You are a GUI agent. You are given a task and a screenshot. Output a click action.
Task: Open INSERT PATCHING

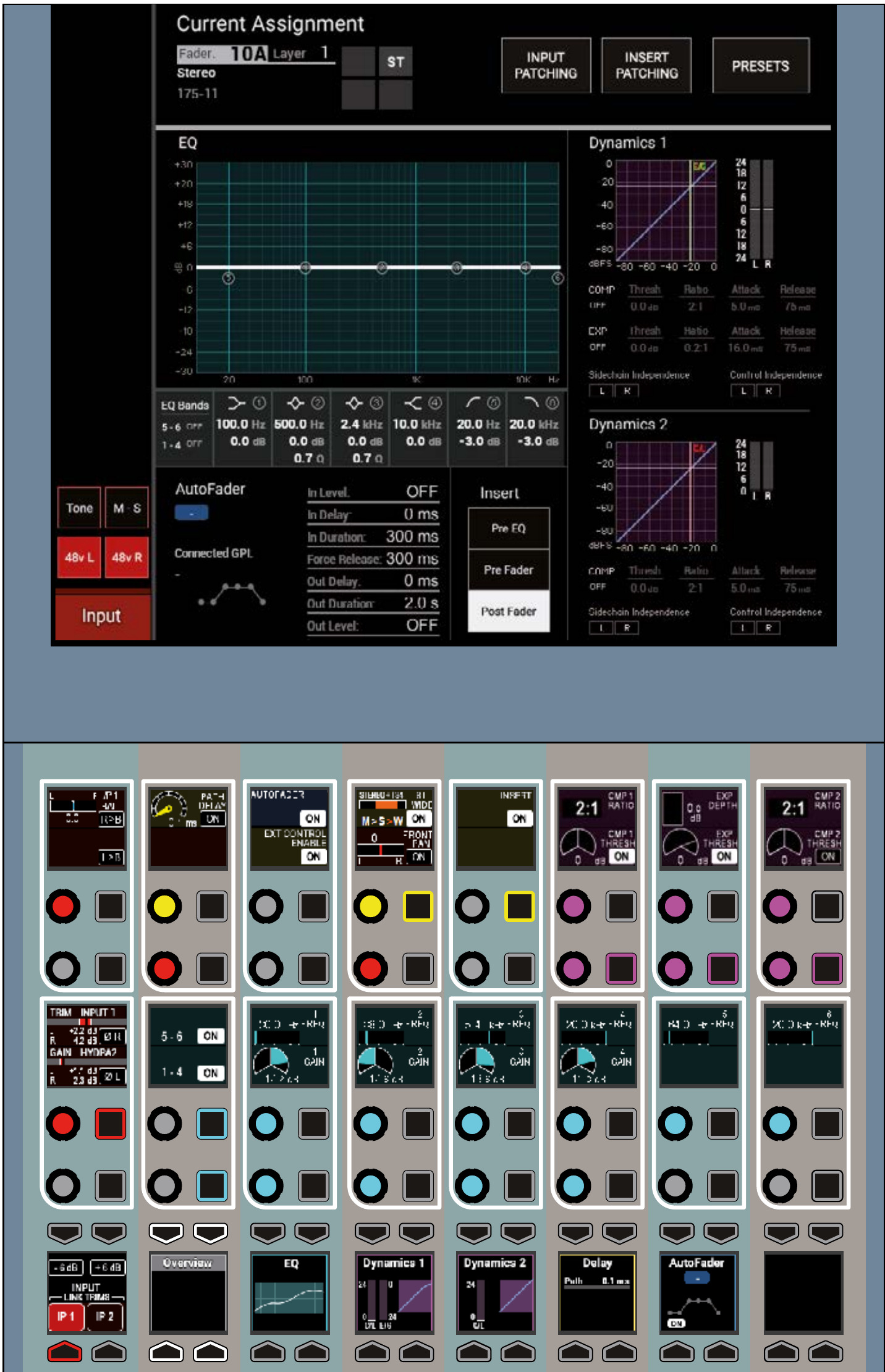pyautogui.click(x=646, y=66)
